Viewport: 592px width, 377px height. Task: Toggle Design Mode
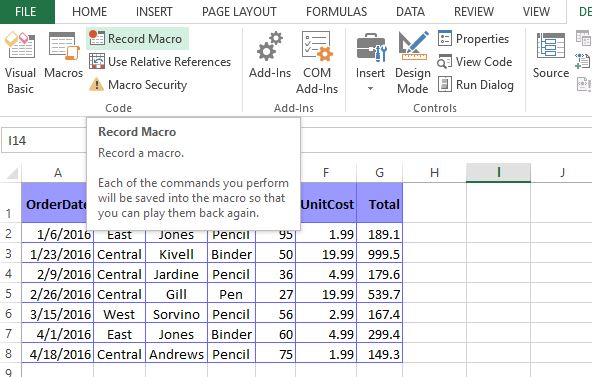click(x=413, y=63)
